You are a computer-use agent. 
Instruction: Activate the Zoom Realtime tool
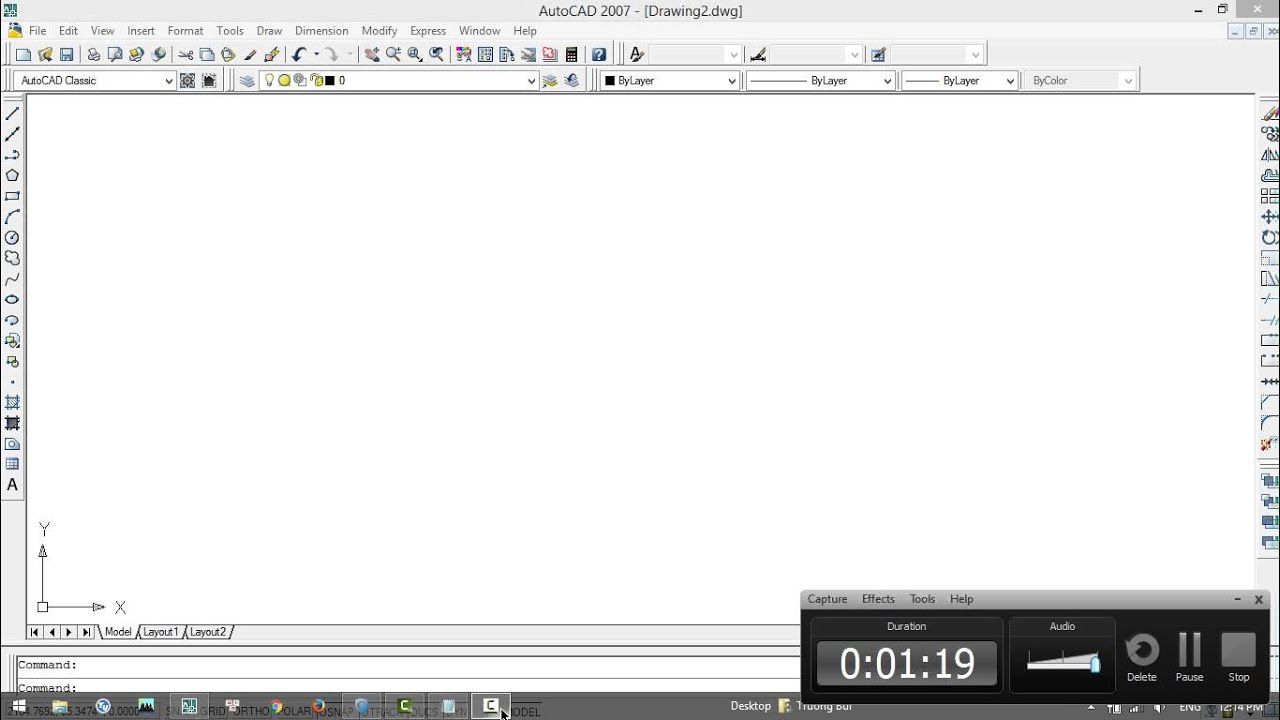393,55
